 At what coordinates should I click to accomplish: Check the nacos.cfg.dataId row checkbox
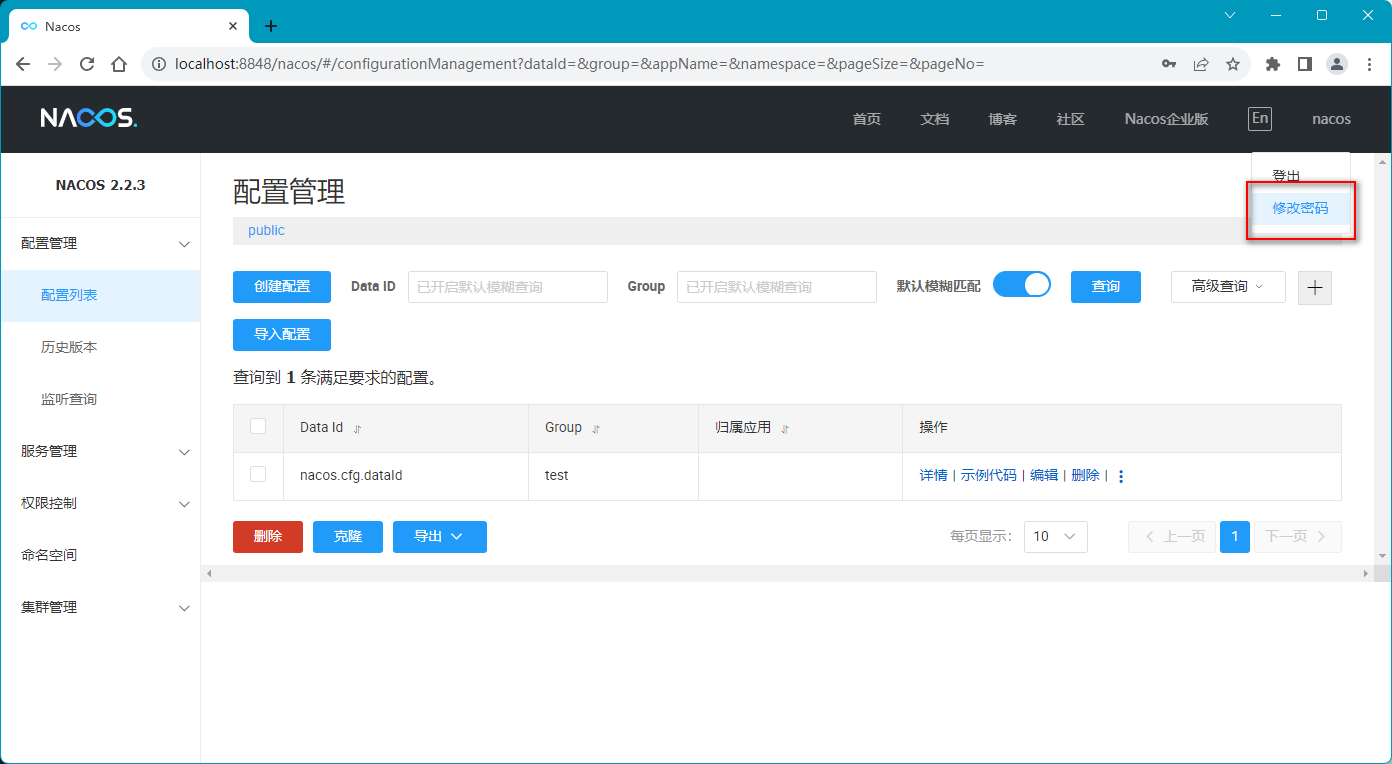pyautogui.click(x=258, y=474)
